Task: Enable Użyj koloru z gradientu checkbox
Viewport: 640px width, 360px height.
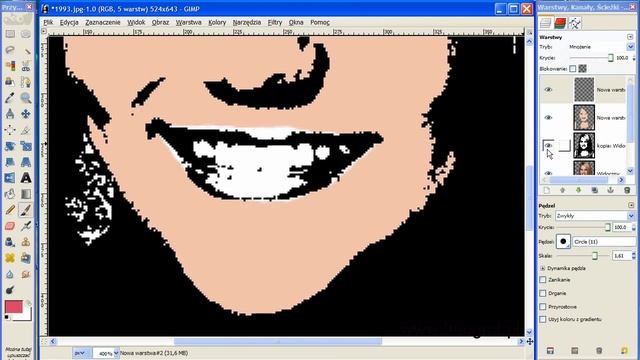Action: 542,319
